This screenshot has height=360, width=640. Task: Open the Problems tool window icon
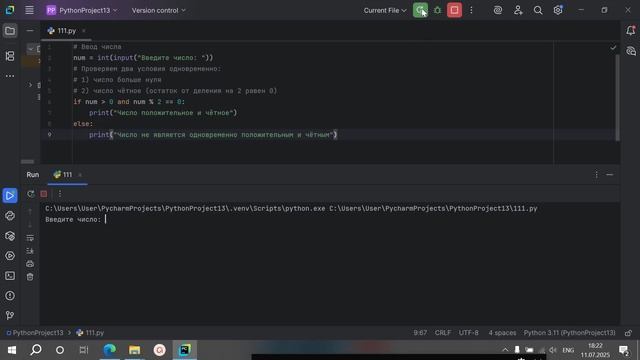10,296
